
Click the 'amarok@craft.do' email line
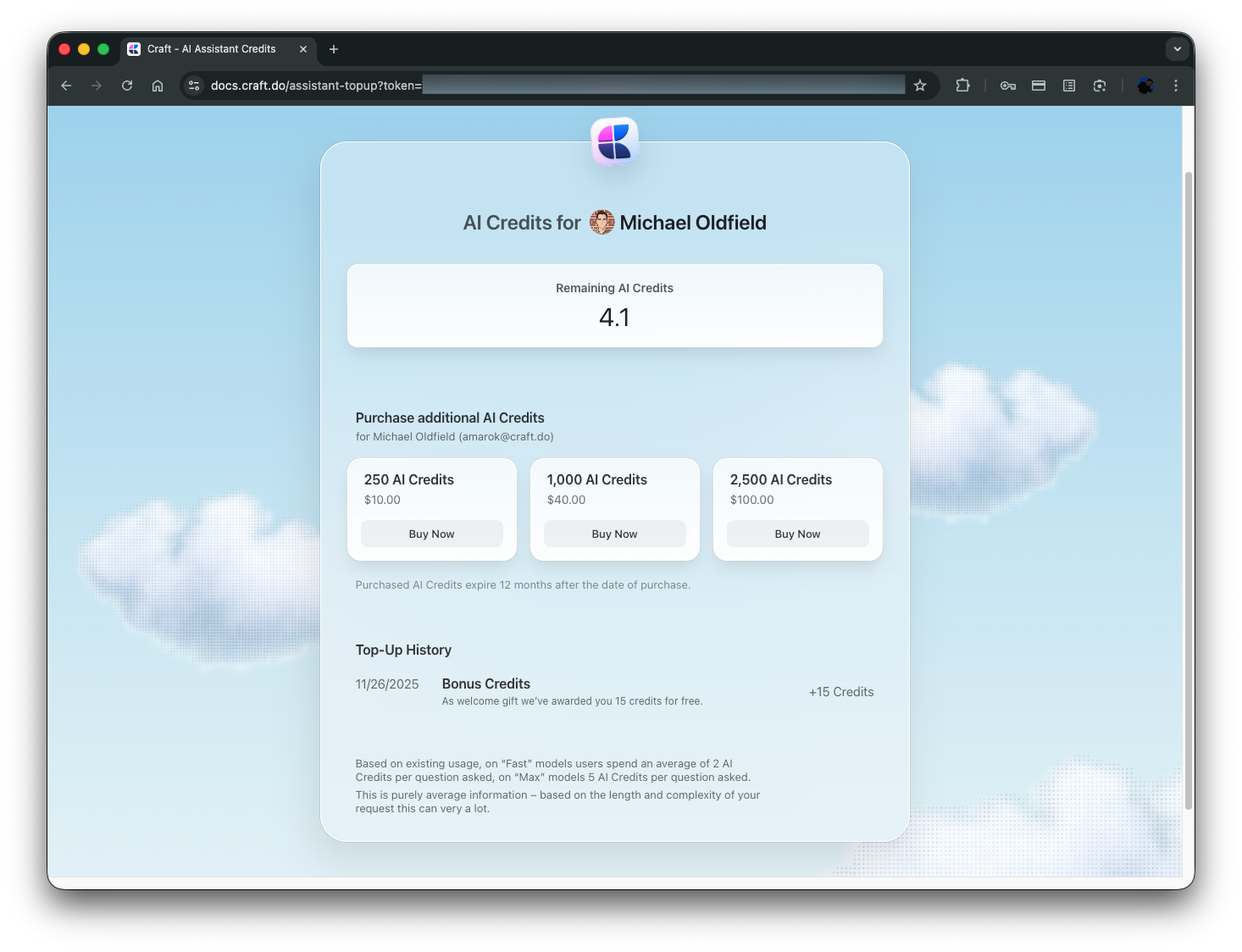point(455,437)
